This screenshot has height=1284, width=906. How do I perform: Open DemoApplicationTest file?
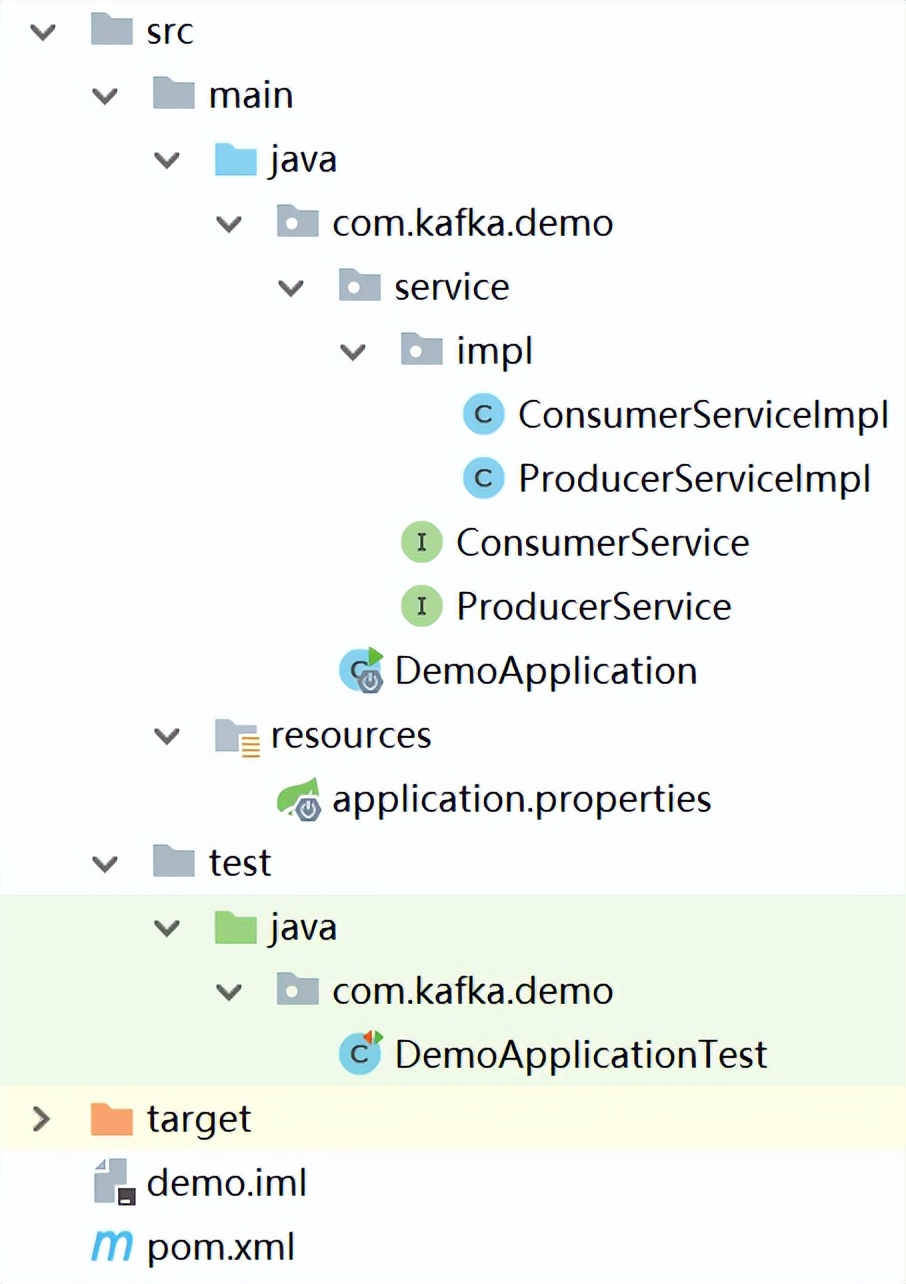pos(581,1056)
